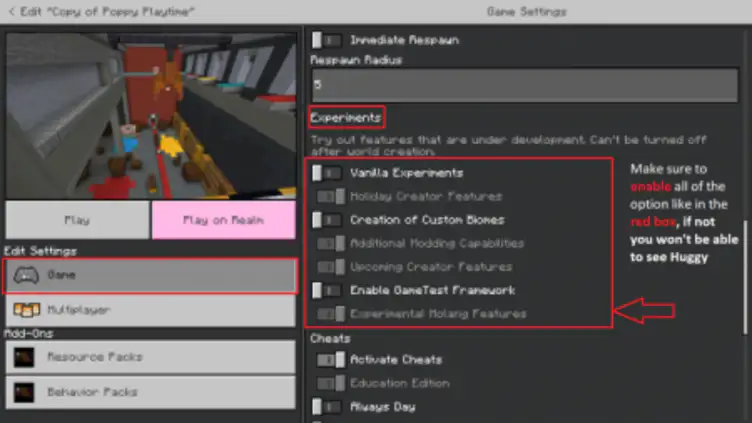Click the Game Settings title text
Screen dimensions: 752x423
(527, 12)
